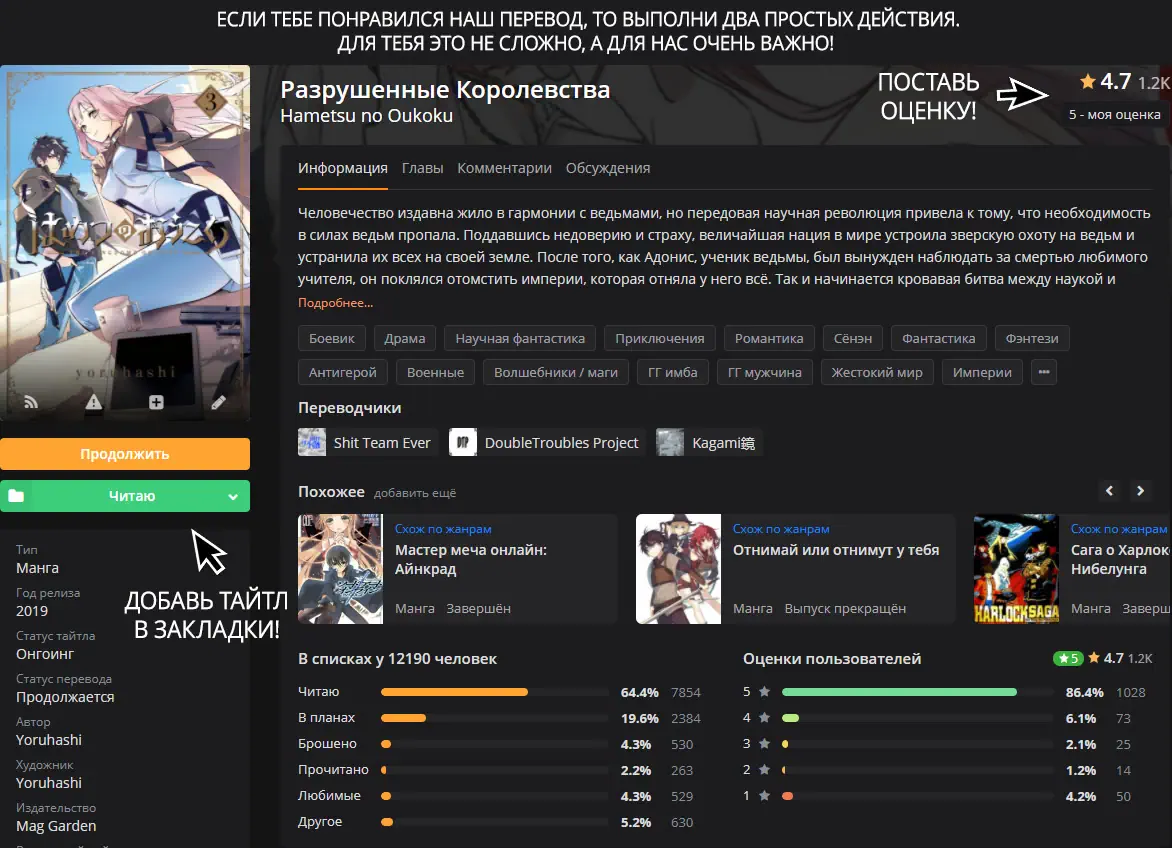
Task: Click the rating star next to 4.7
Action: tap(1088, 81)
